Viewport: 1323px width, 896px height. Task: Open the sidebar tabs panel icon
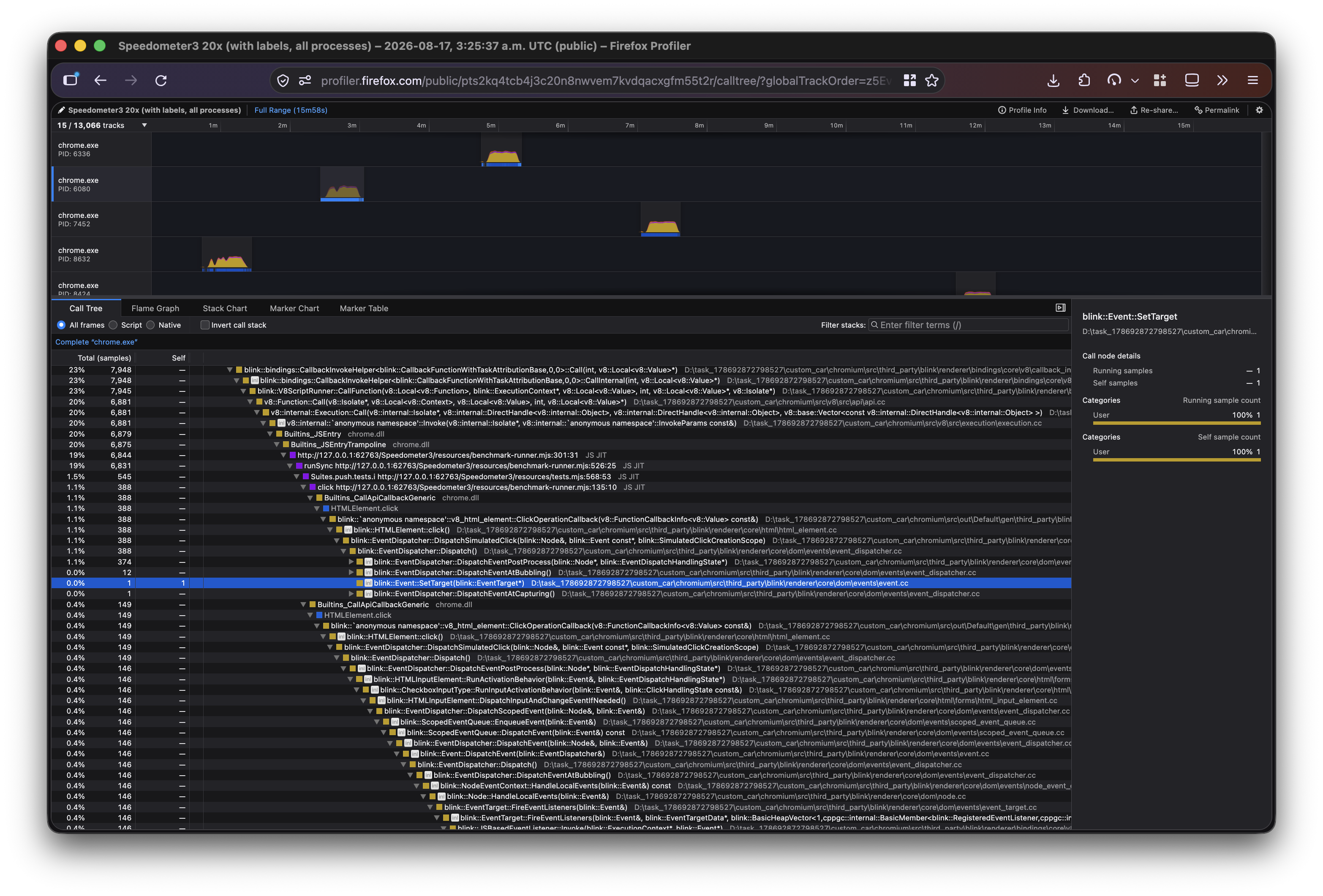tap(71, 80)
